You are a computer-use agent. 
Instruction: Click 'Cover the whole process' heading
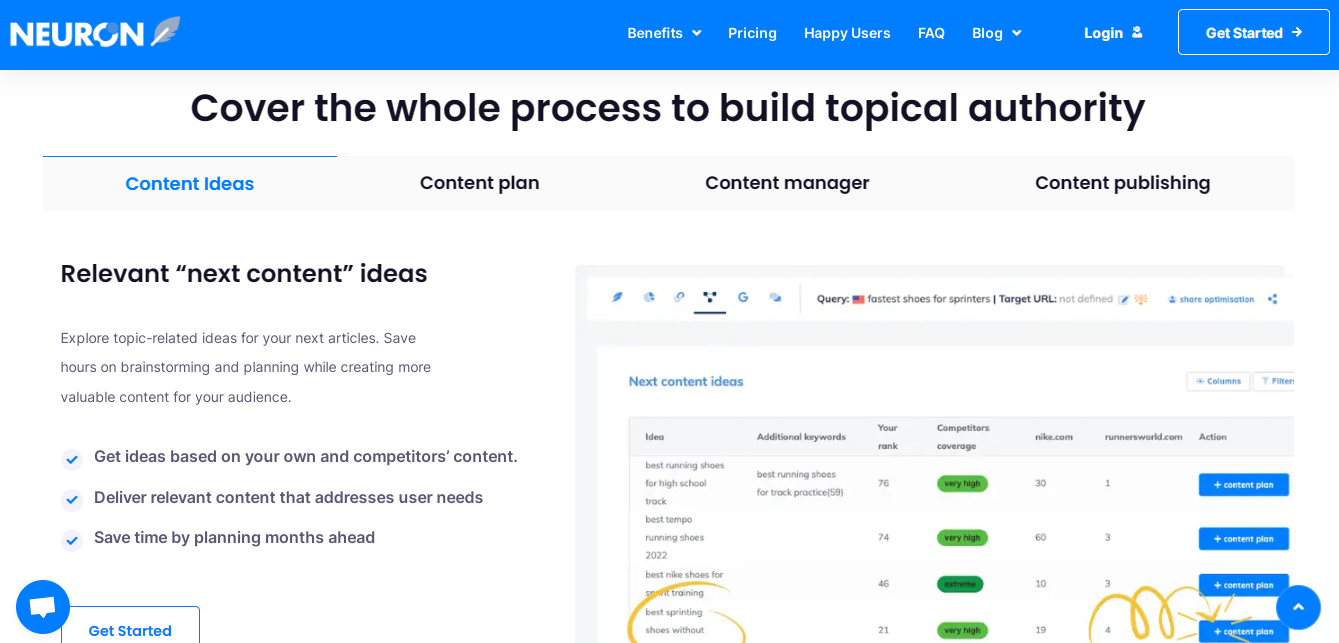coord(668,108)
